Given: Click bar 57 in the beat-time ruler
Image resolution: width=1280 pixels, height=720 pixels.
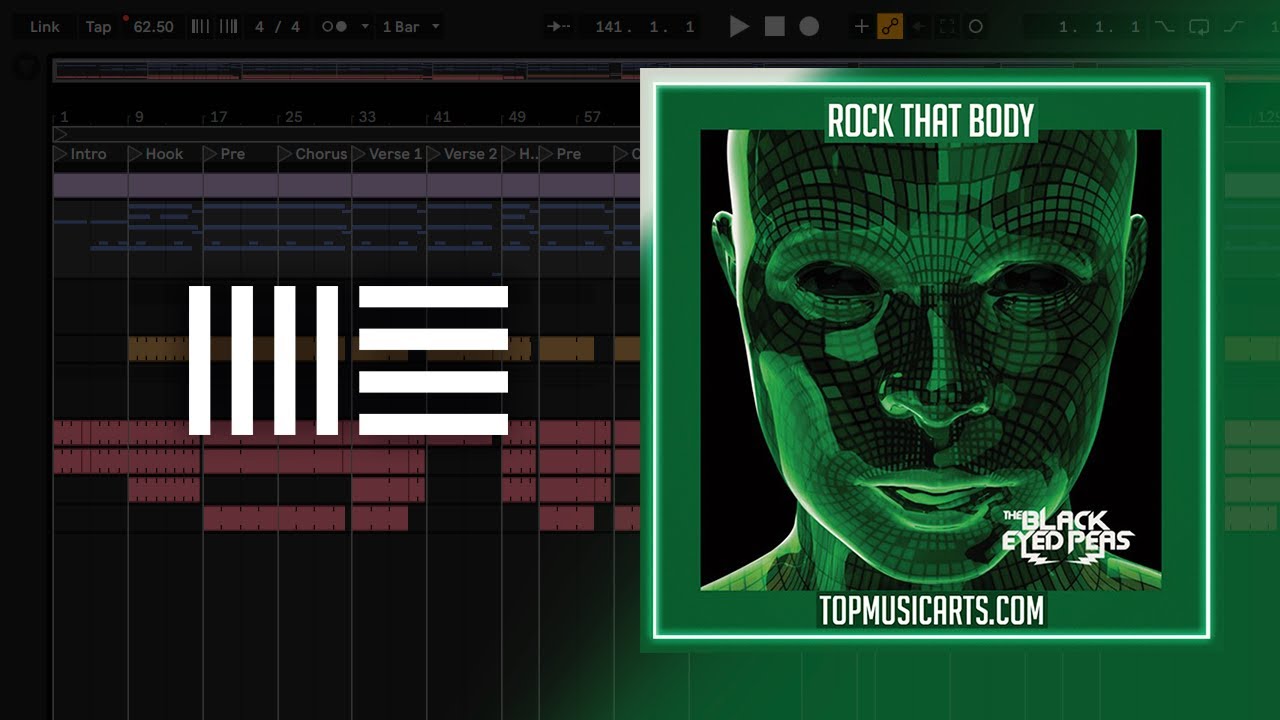Looking at the screenshot, I should coord(592,117).
